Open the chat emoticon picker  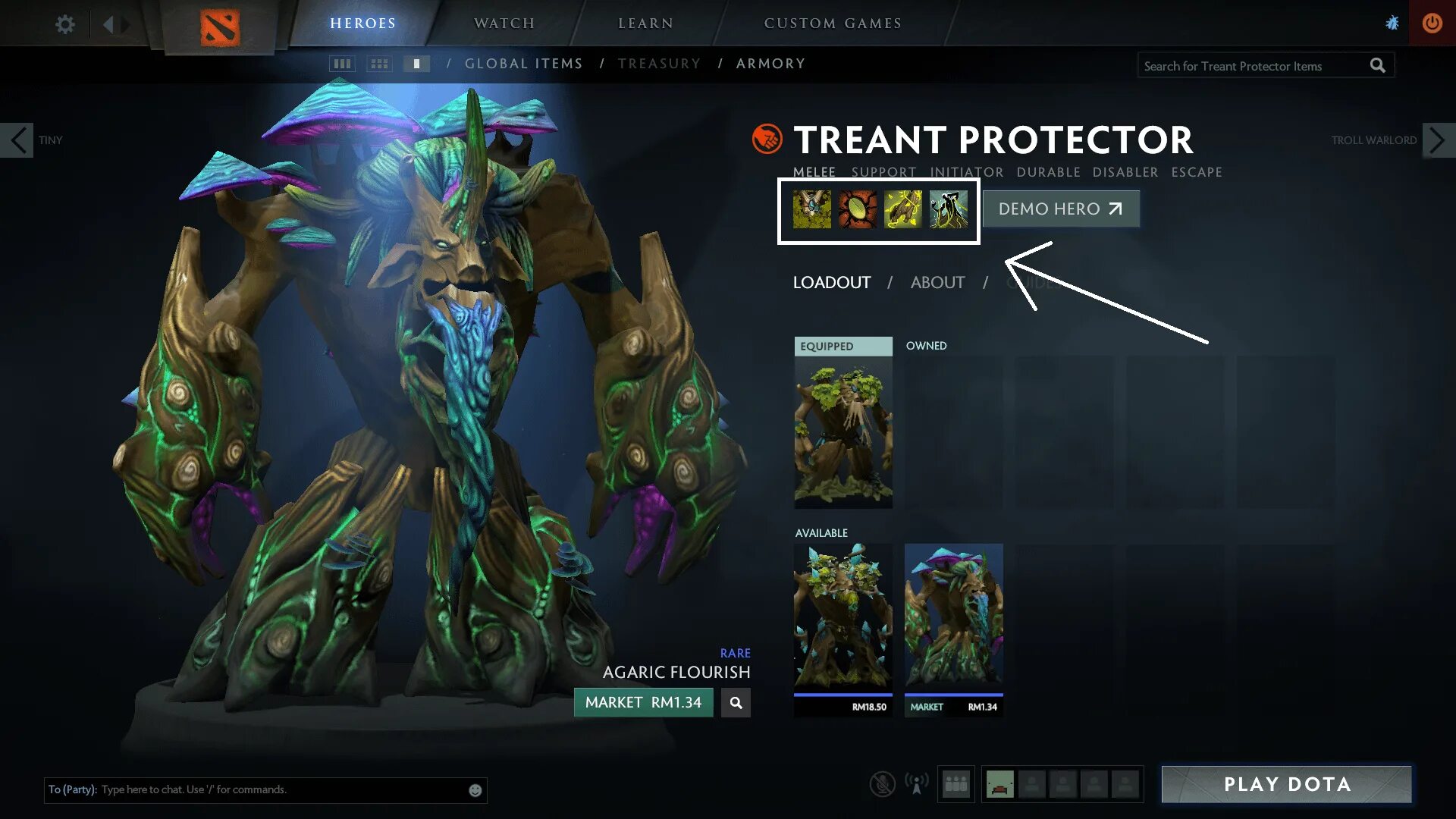coord(475,790)
